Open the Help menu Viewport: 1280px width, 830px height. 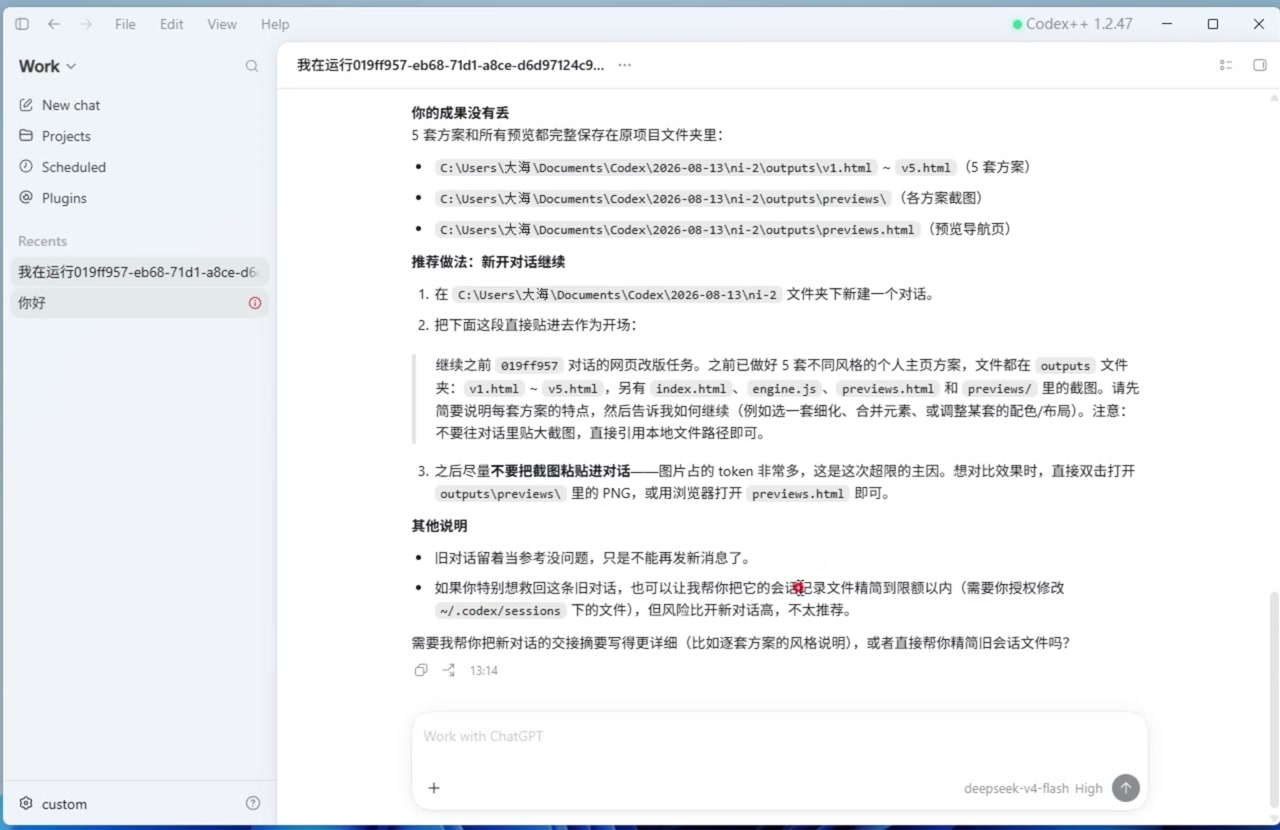(x=275, y=24)
